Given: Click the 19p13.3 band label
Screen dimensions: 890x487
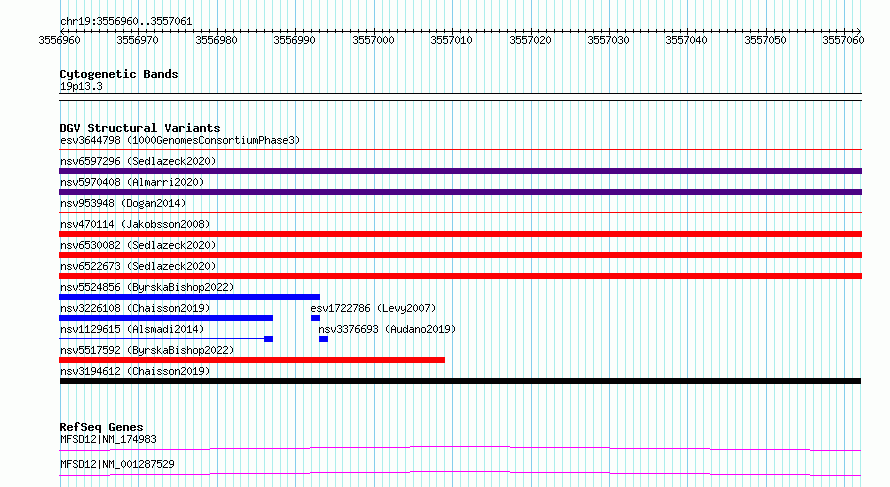Looking at the screenshot, I should point(81,86).
